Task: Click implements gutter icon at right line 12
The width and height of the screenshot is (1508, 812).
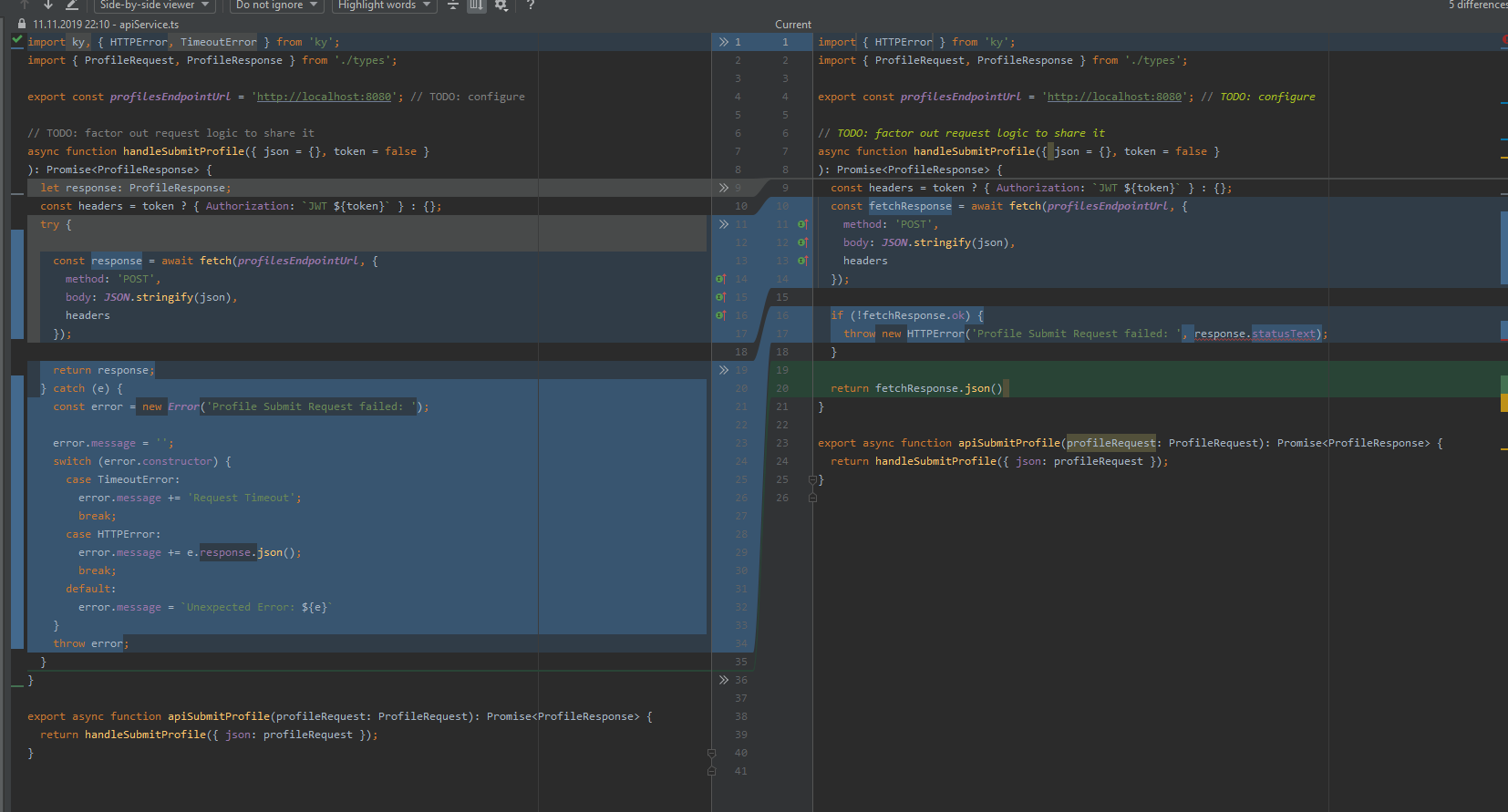Action: 802,242
